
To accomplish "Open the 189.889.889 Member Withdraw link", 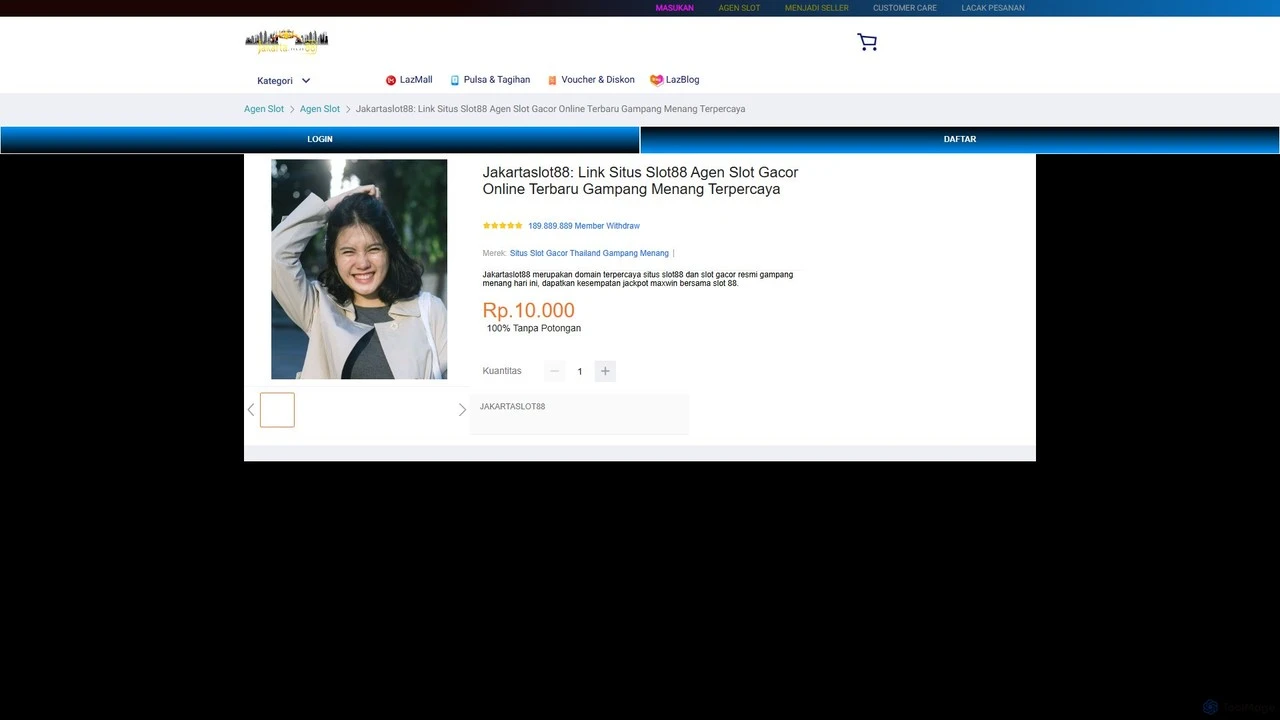I will coord(584,226).
